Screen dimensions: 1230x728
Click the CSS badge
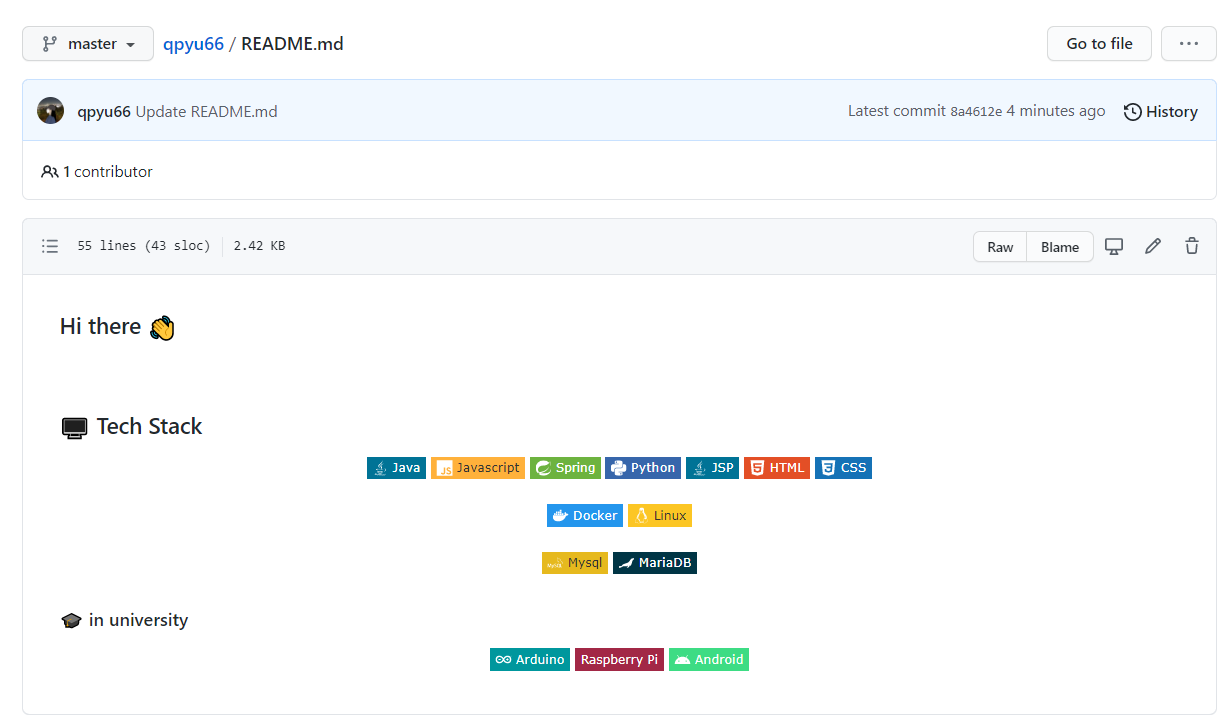(x=843, y=468)
